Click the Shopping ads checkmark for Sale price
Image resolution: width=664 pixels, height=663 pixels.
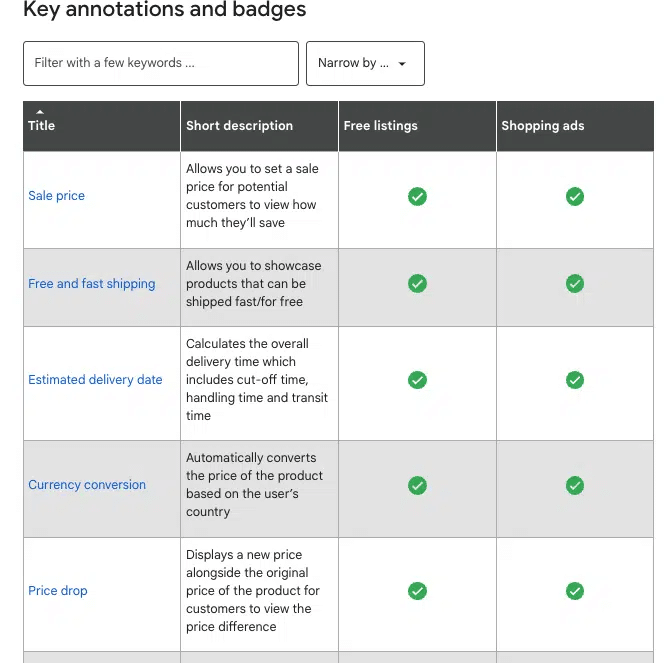point(574,196)
